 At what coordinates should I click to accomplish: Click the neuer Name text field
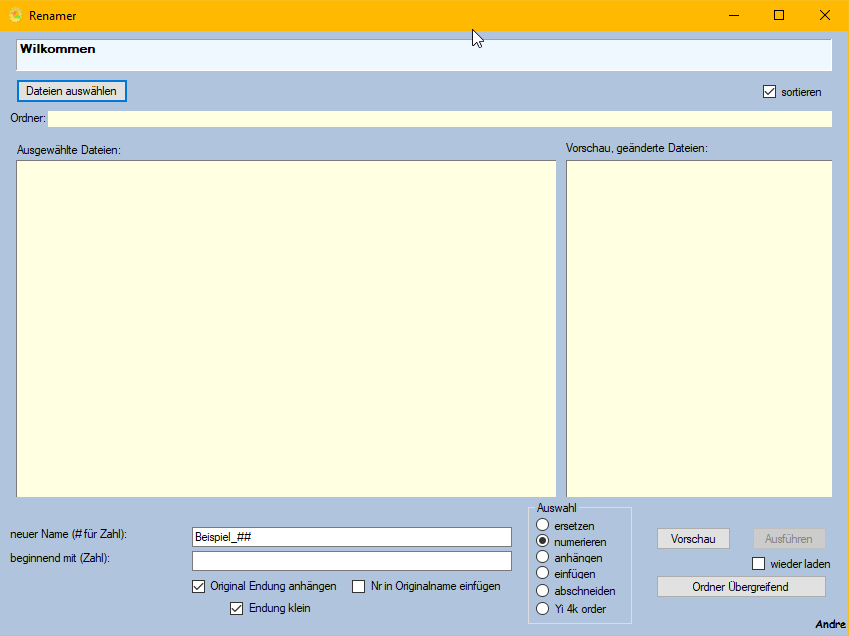click(351, 537)
